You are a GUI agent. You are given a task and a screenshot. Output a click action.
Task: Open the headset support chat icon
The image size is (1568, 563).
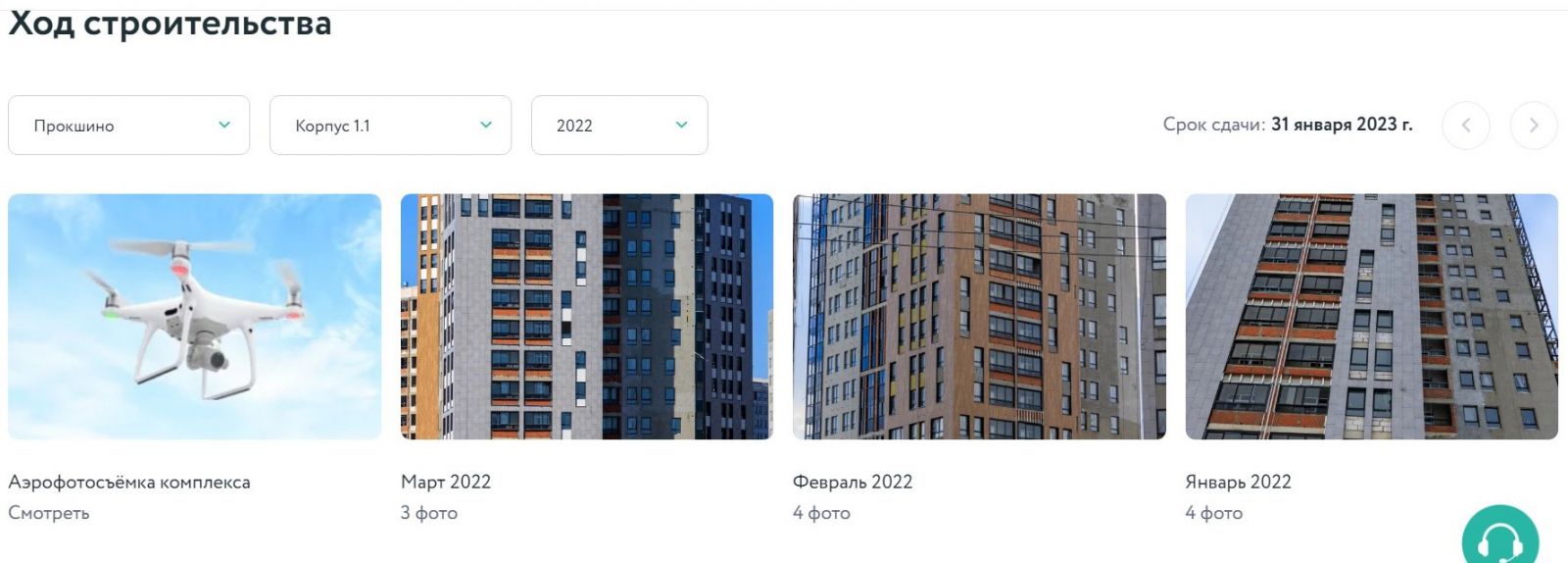click(x=1500, y=538)
